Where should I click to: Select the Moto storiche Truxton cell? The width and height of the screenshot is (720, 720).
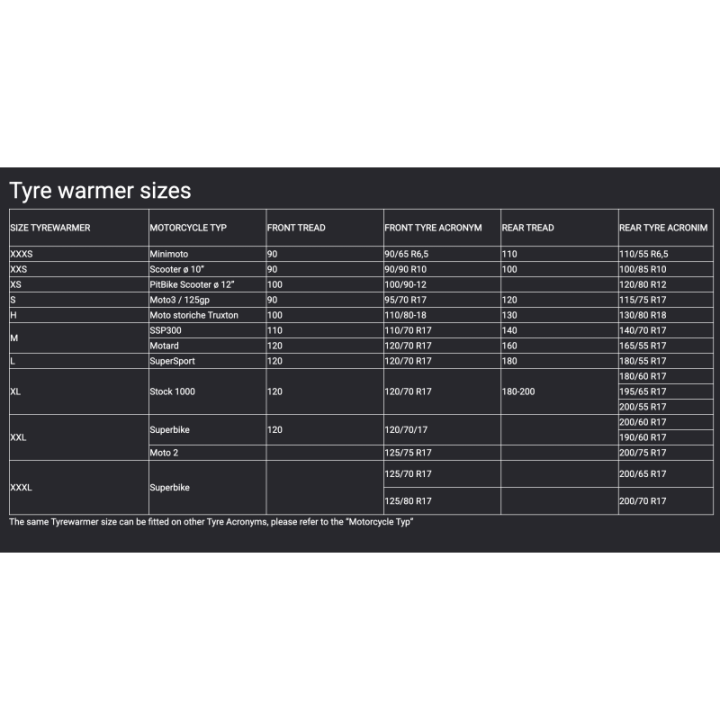195,315
